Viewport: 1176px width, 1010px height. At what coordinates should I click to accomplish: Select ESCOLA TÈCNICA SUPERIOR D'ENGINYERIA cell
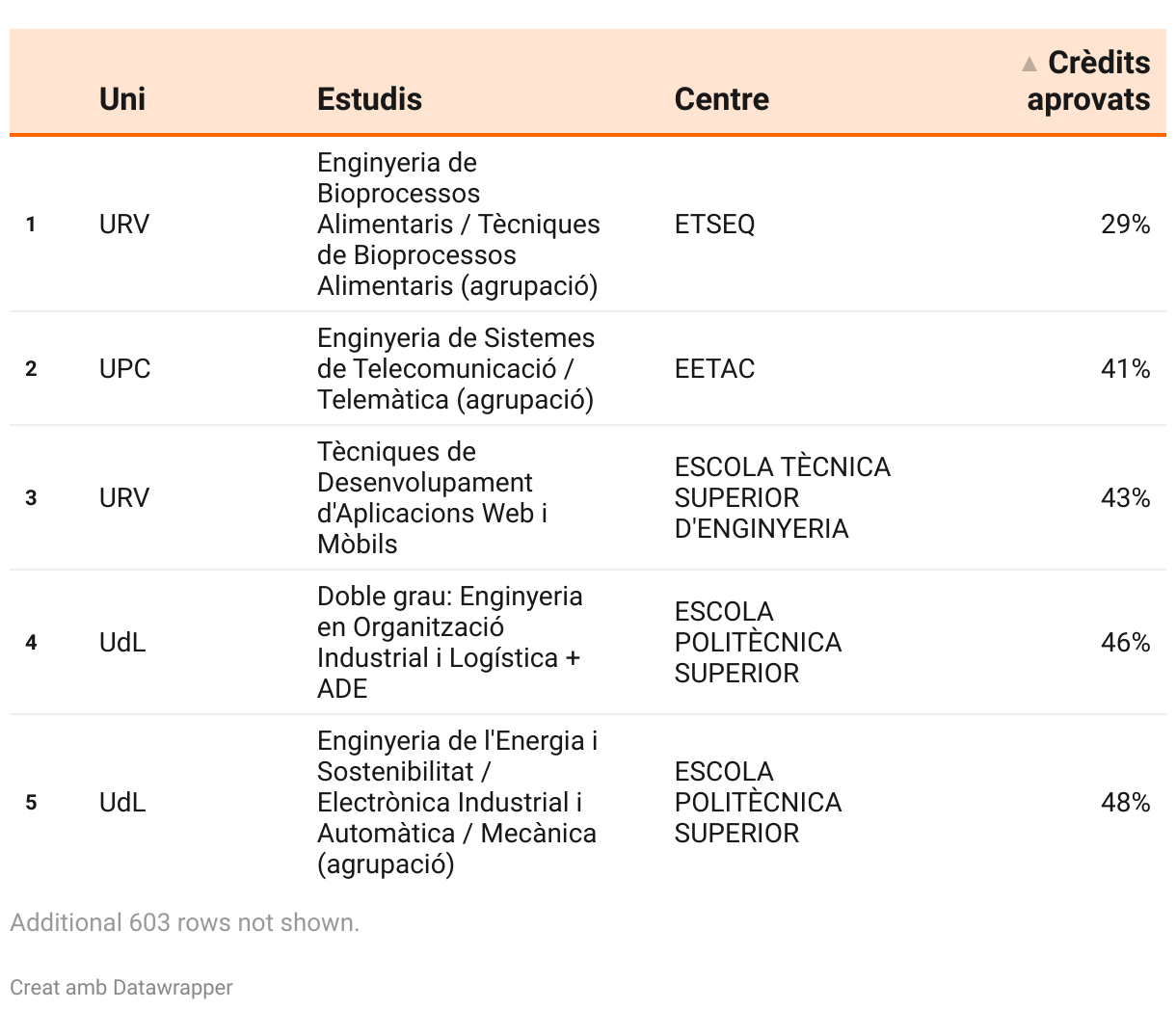point(783,498)
